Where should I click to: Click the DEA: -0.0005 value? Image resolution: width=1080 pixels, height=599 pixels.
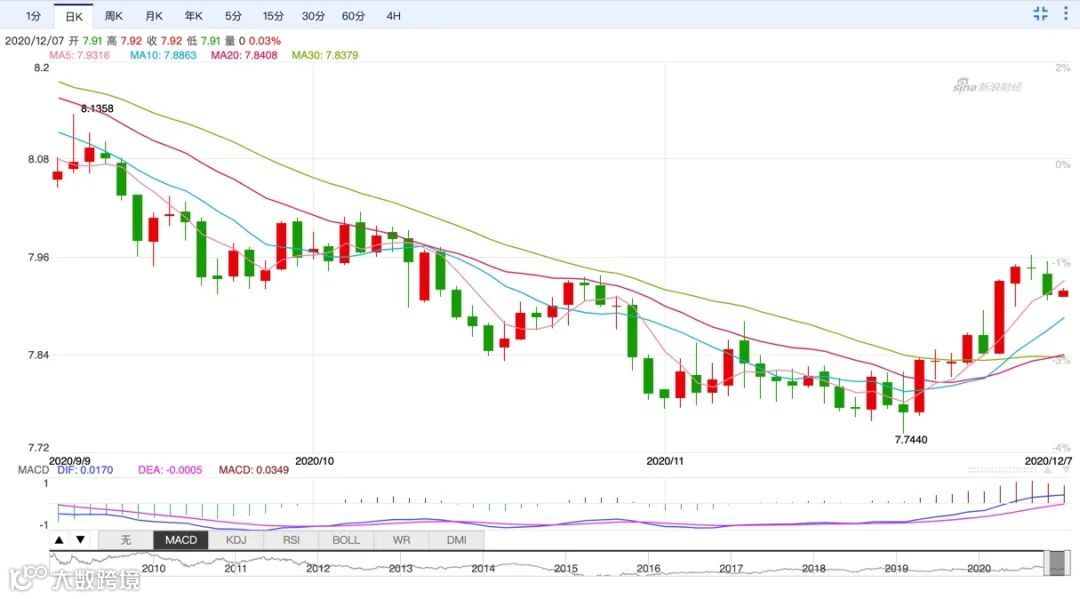pos(170,470)
